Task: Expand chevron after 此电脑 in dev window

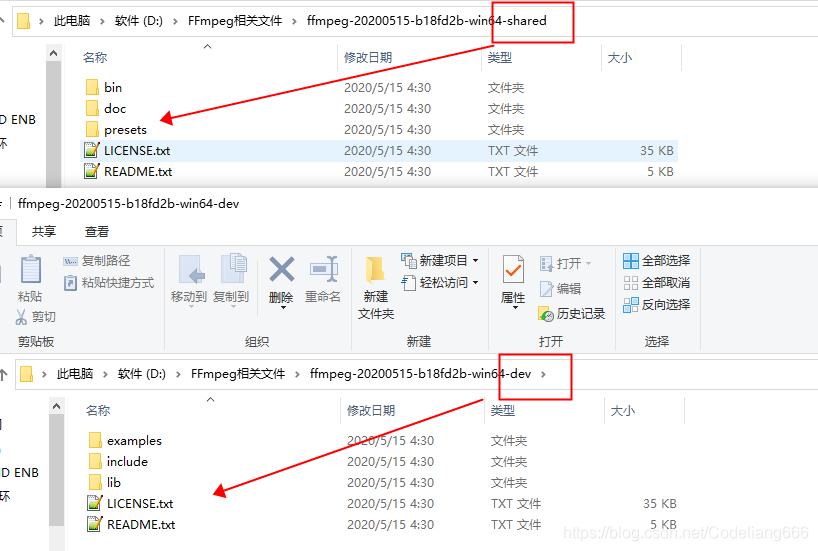Action: (105, 374)
